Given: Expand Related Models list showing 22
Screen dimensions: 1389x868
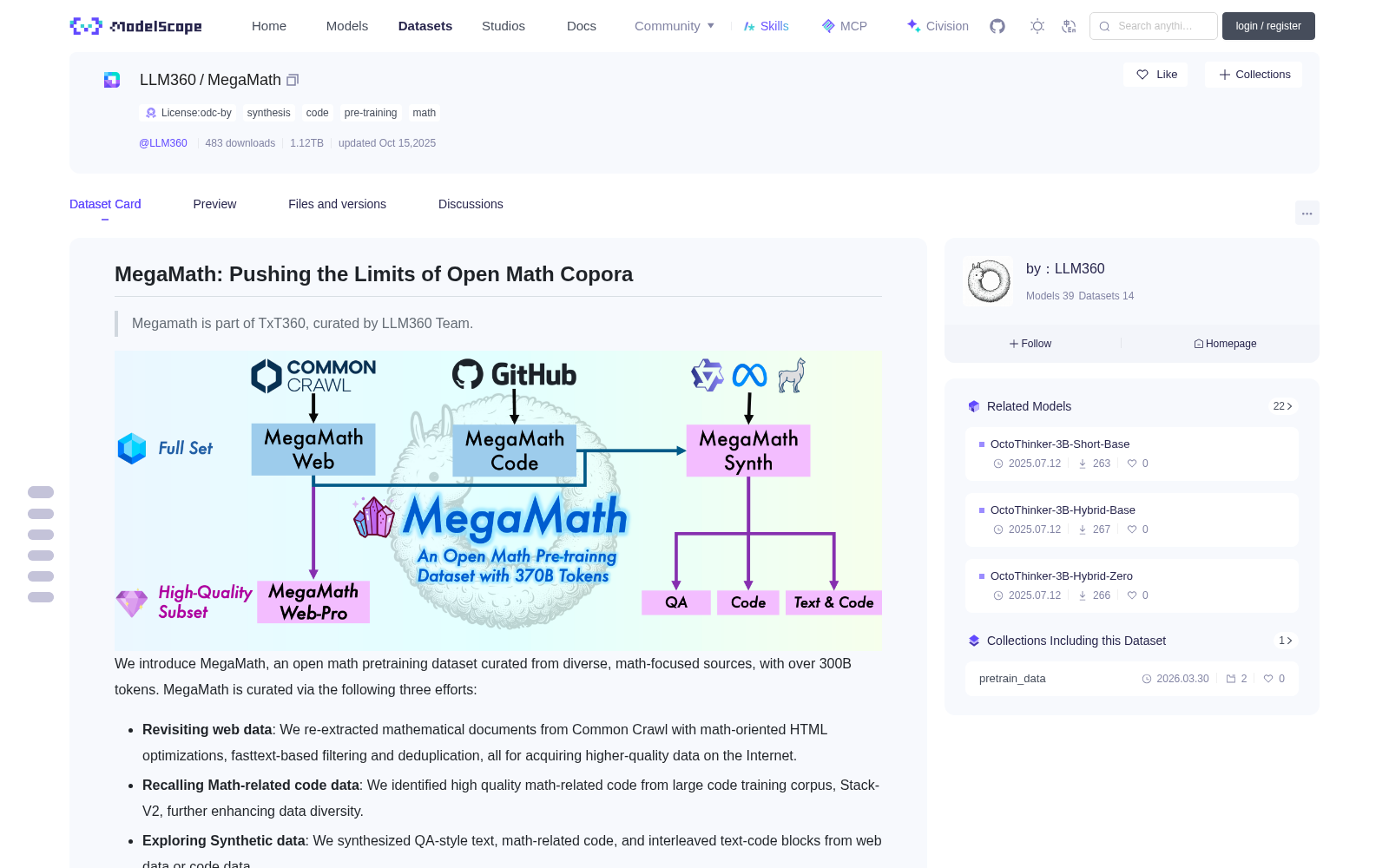Looking at the screenshot, I should click(1283, 406).
